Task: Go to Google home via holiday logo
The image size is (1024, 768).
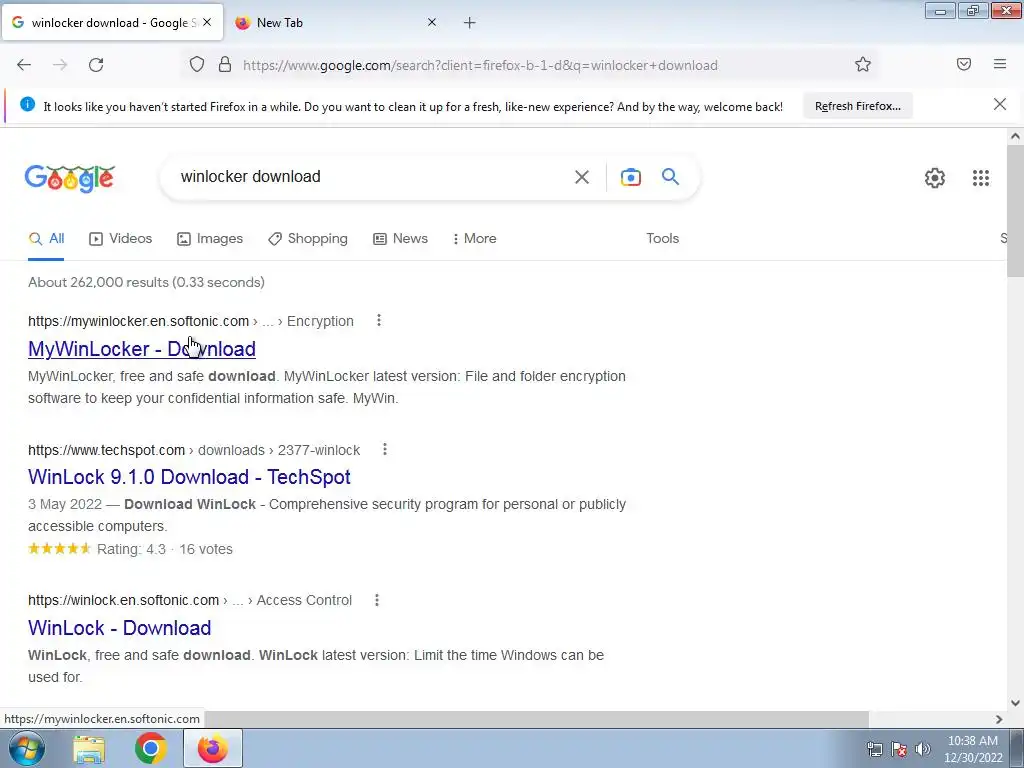Action: [x=70, y=178]
